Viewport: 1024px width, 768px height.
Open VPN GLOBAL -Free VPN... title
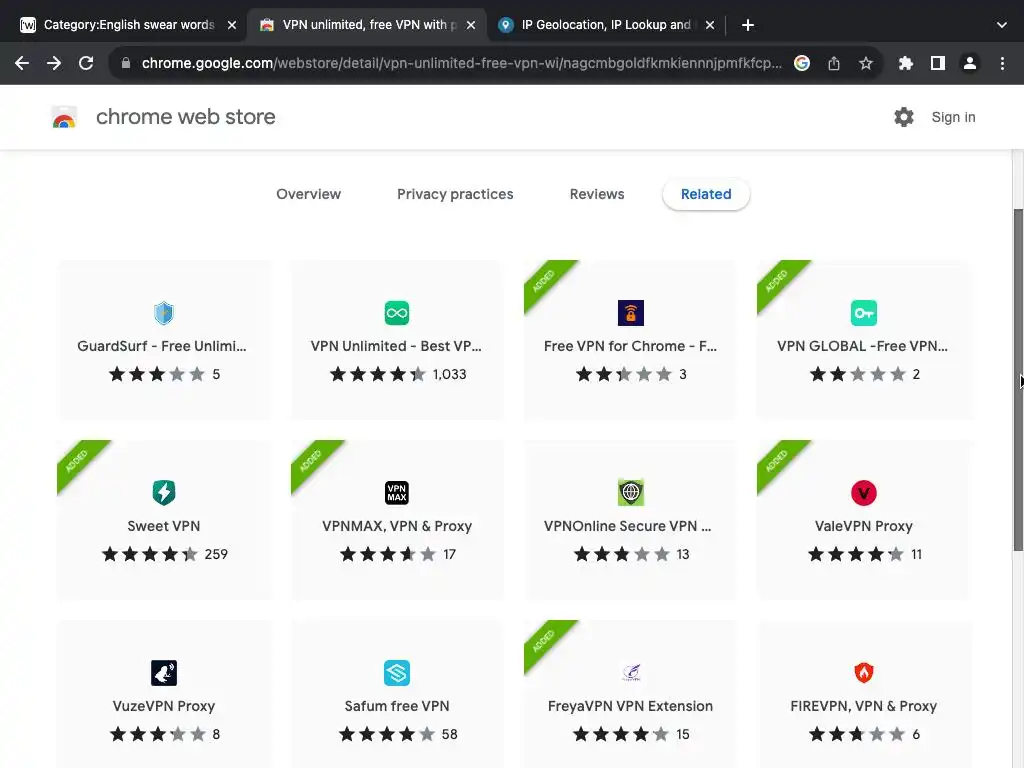tap(862, 346)
